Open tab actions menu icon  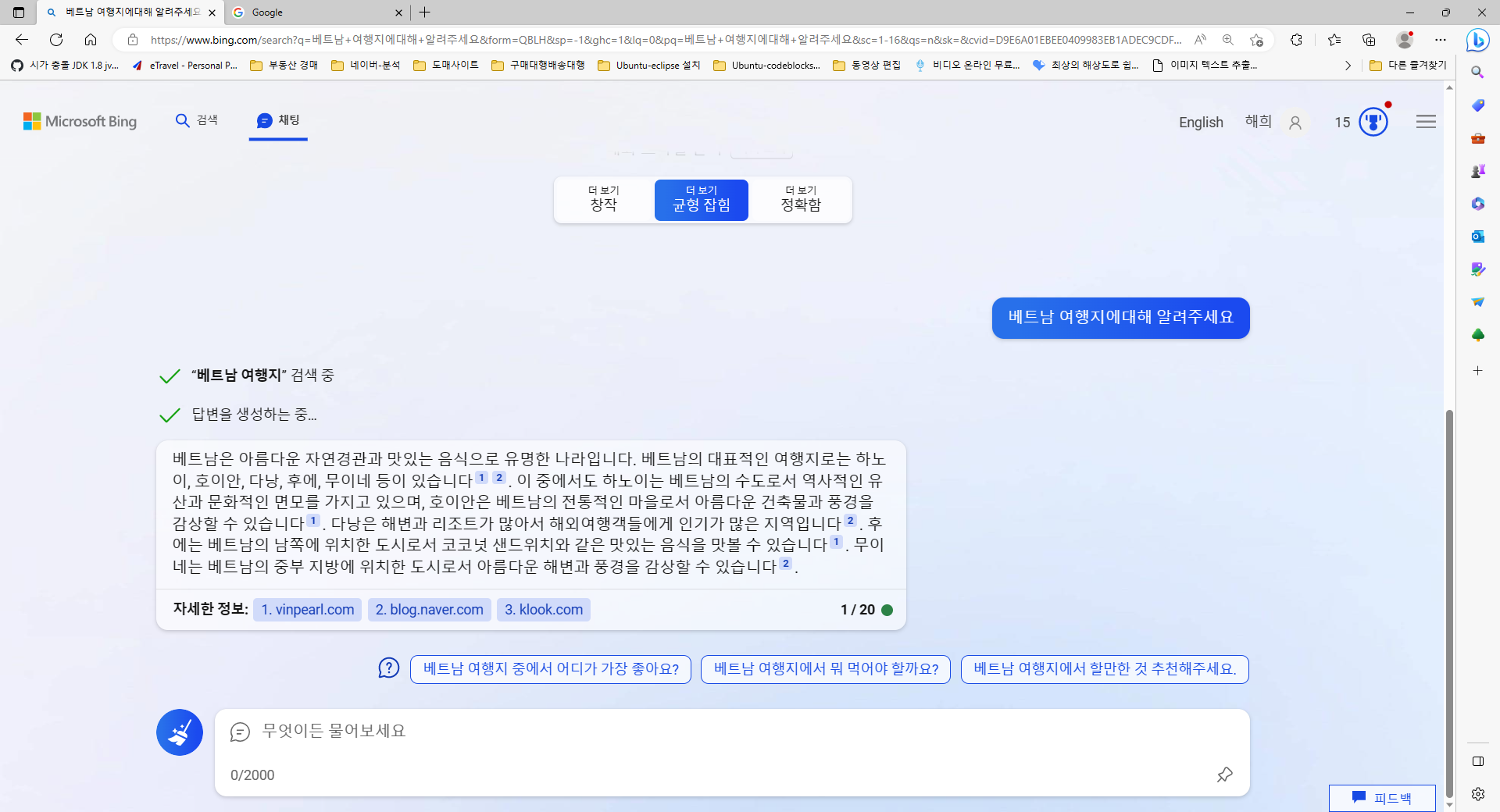[x=19, y=12]
